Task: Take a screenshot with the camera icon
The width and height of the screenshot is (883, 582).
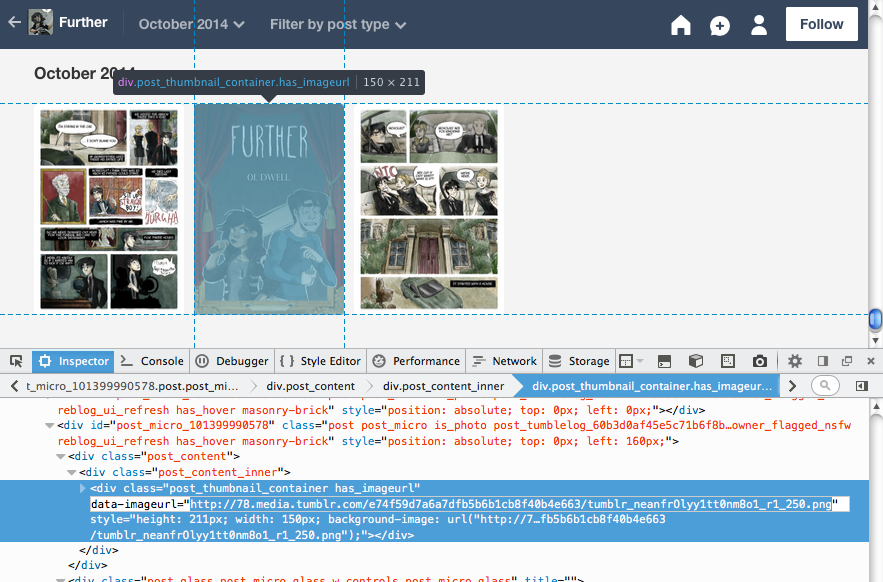Action: tap(760, 361)
